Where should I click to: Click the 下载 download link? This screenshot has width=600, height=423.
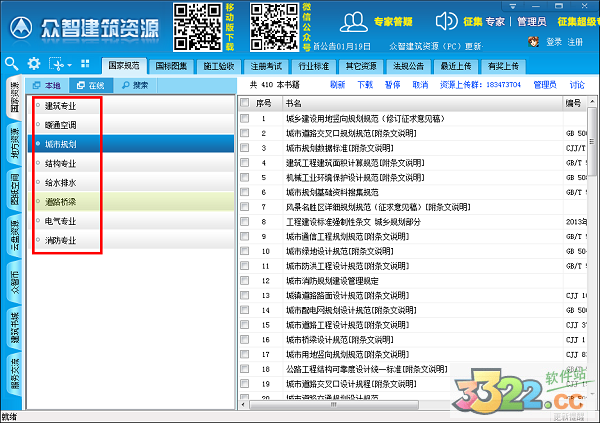365,85
